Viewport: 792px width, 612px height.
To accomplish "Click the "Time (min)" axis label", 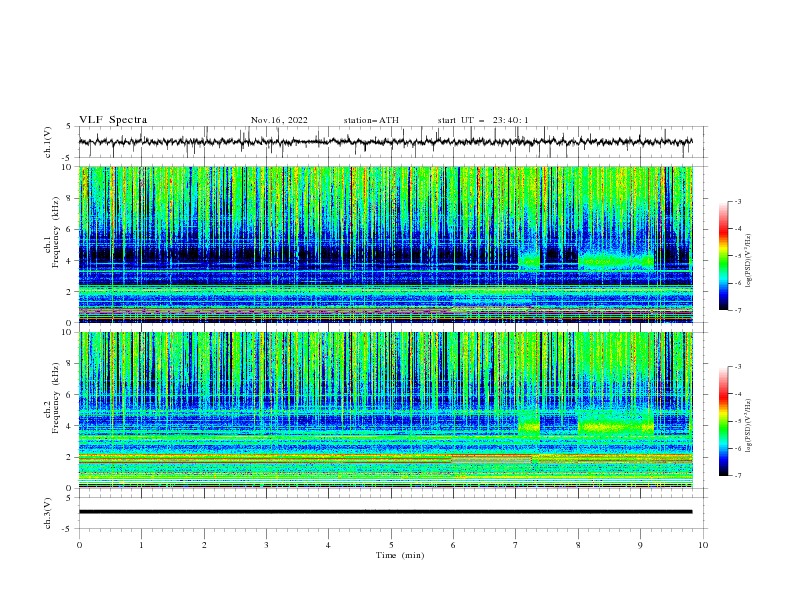I will (400, 555).
